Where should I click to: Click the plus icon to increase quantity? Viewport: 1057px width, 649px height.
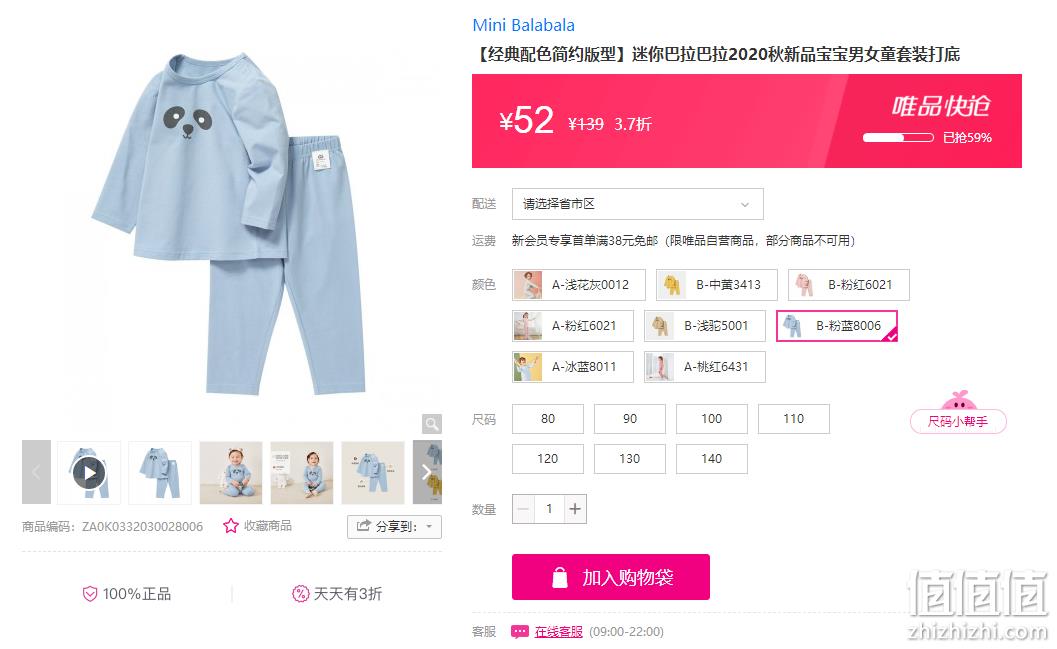click(575, 509)
